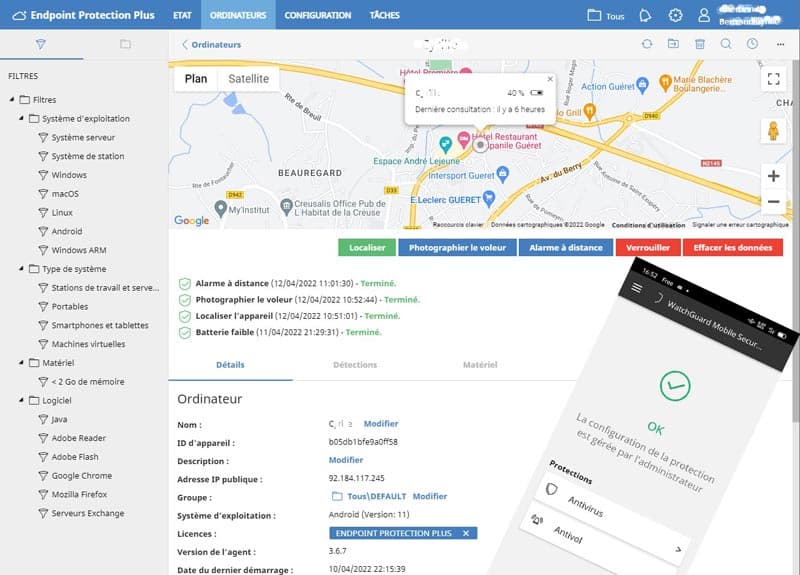The width and height of the screenshot is (800, 575).
Task: Click the Endpoint Protection Plus cloud logo
Action: 19,15
